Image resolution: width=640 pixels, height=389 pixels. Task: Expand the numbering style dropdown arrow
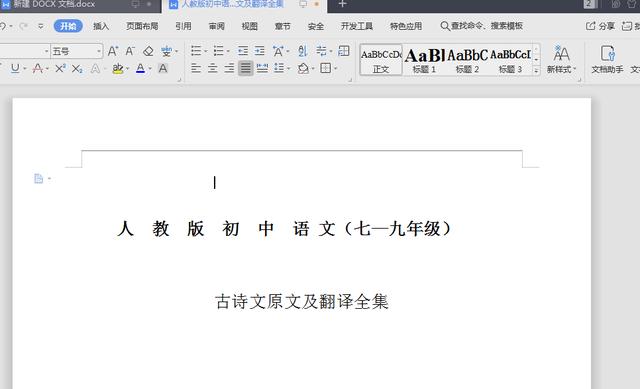[228, 51]
